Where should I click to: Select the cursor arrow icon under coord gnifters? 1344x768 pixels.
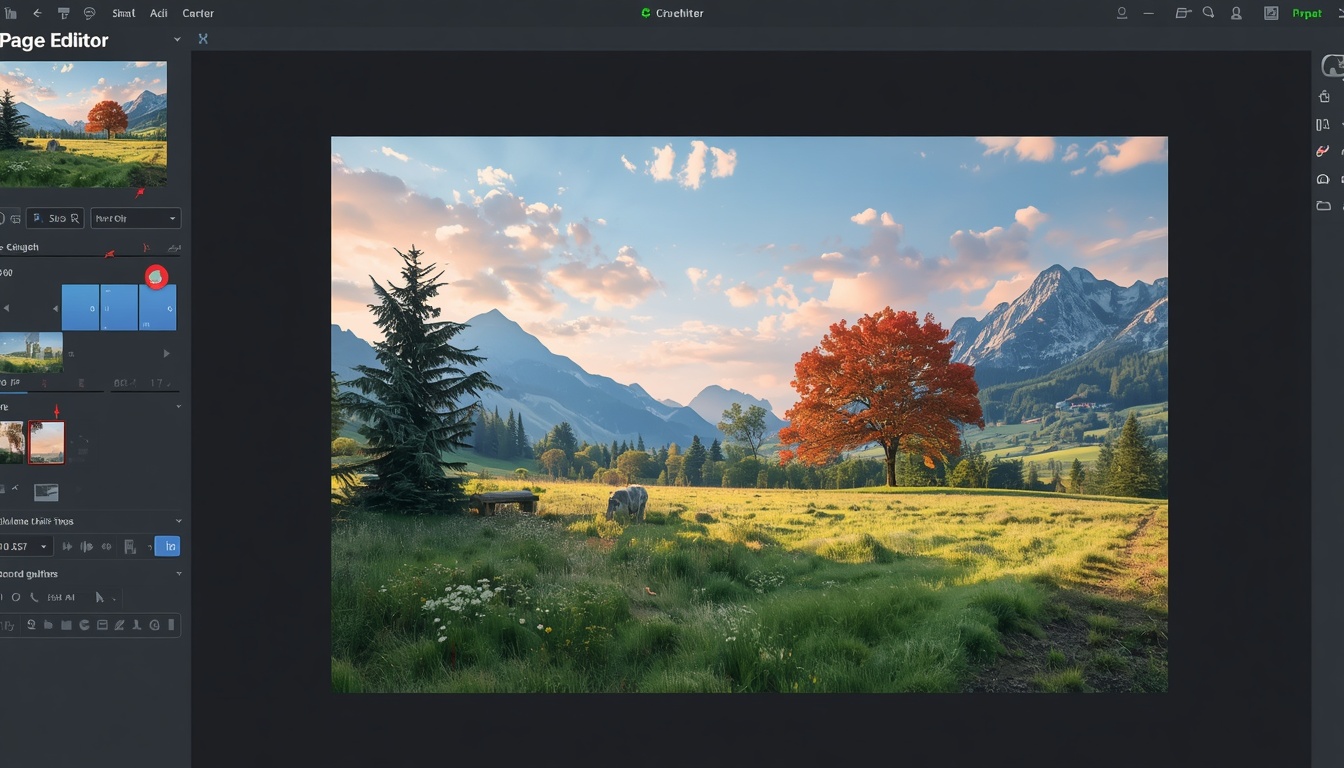coord(99,597)
